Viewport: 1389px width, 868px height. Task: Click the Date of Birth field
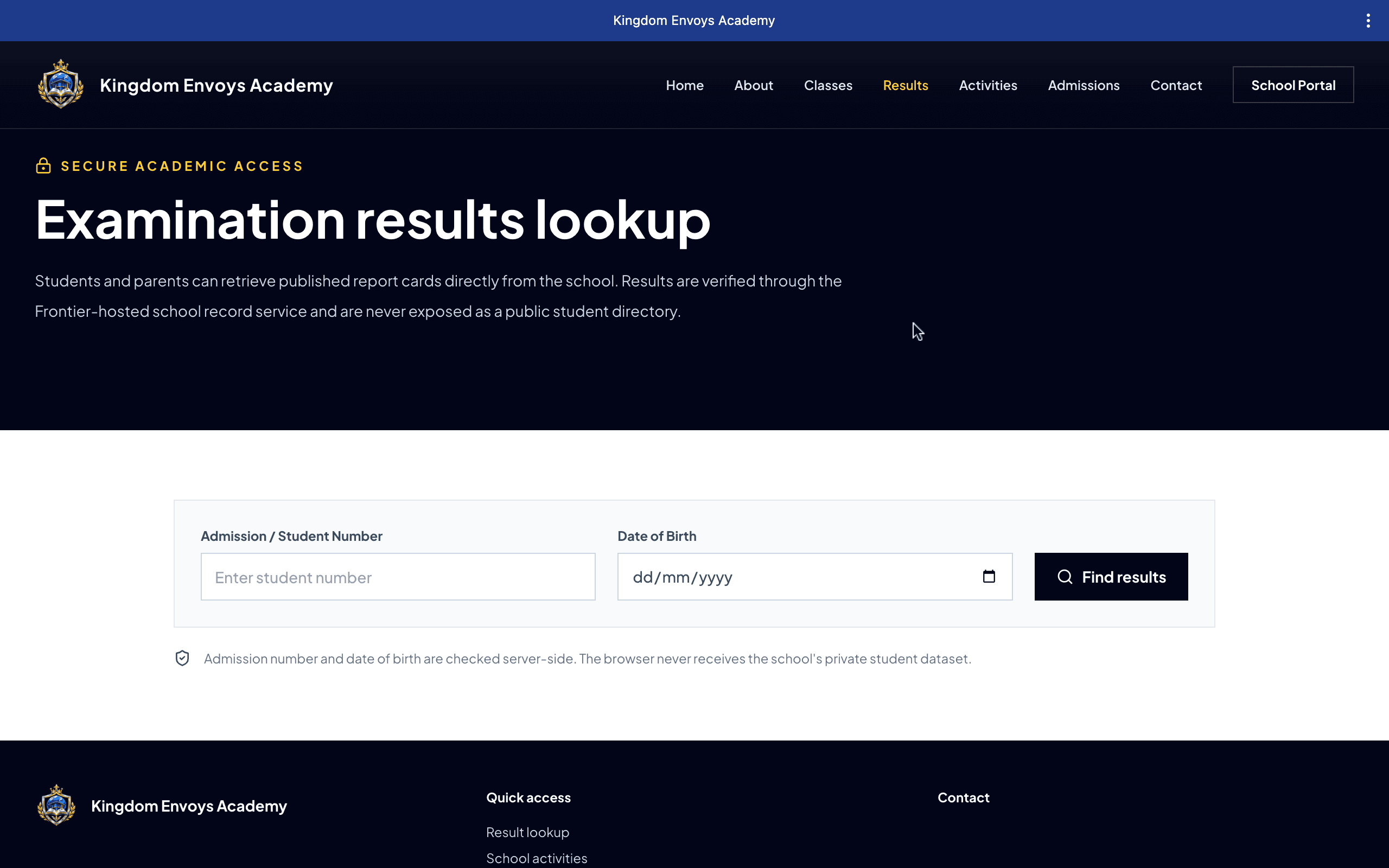pos(814,576)
